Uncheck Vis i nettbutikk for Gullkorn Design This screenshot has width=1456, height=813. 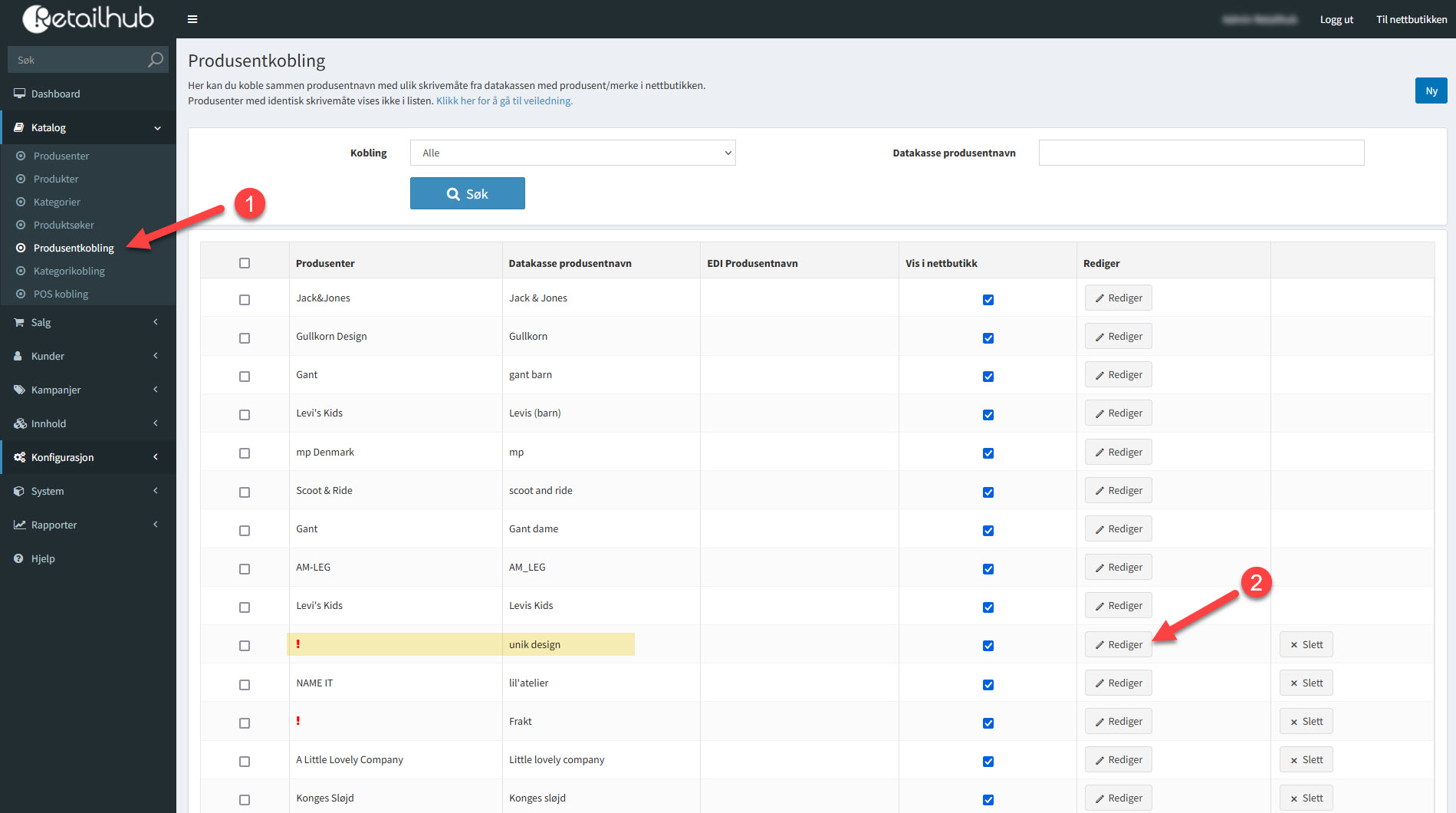988,338
